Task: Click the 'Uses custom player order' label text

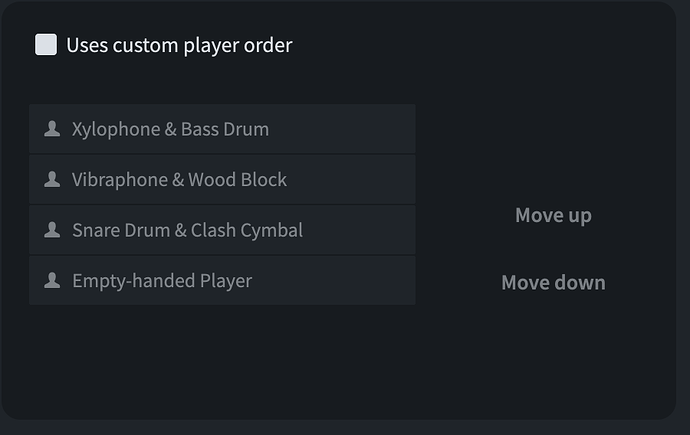Action: [179, 45]
